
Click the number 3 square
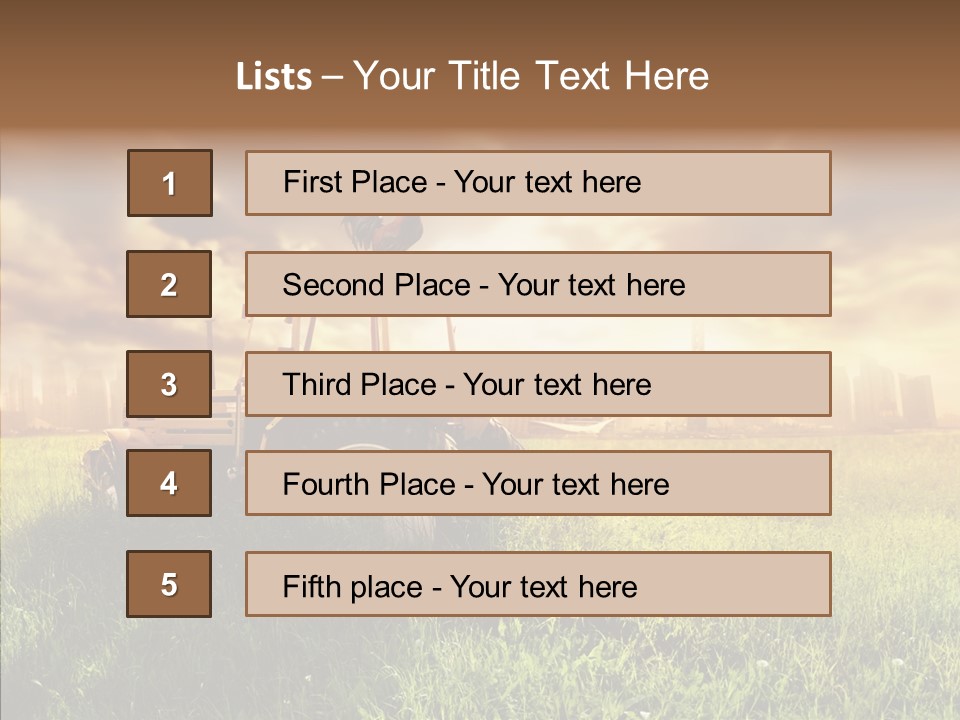(169, 384)
